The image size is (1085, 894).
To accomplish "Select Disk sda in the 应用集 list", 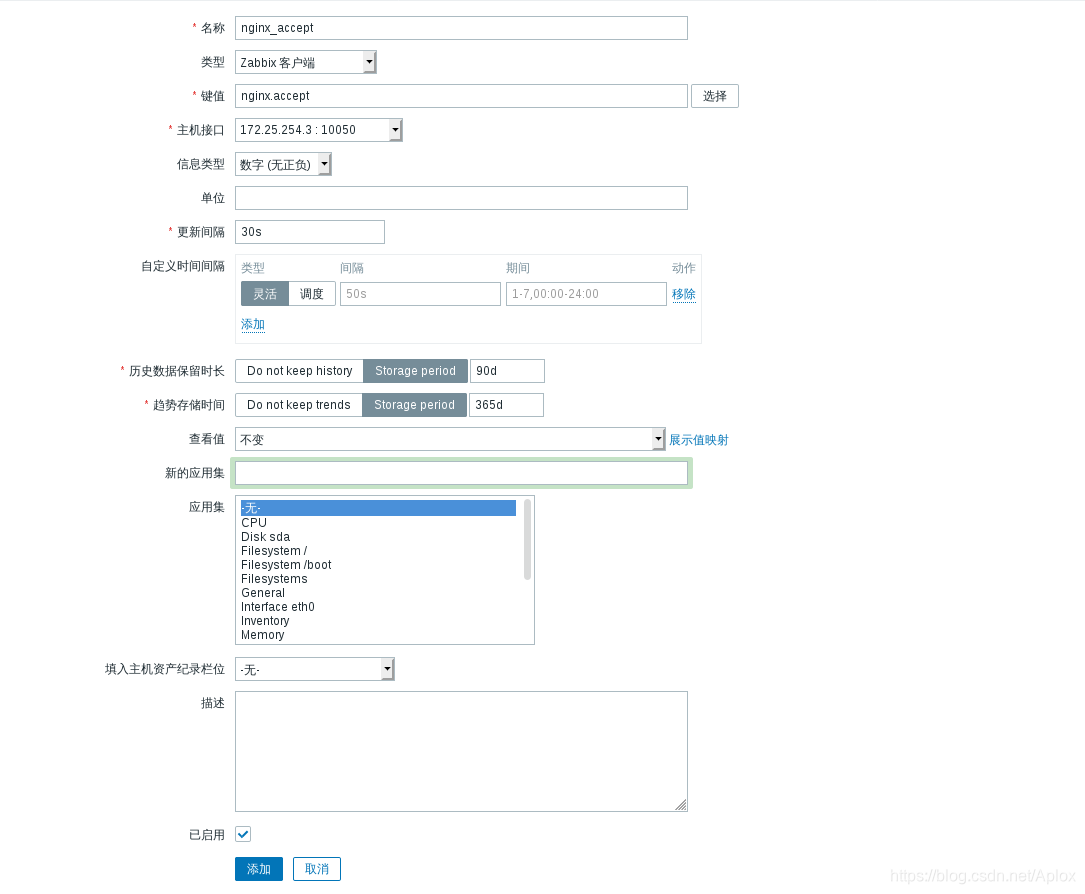I will [x=378, y=536].
